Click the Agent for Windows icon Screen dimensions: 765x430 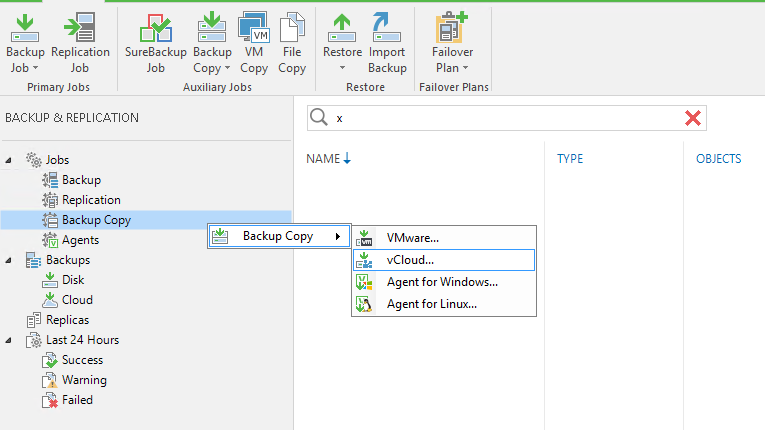tap(364, 282)
